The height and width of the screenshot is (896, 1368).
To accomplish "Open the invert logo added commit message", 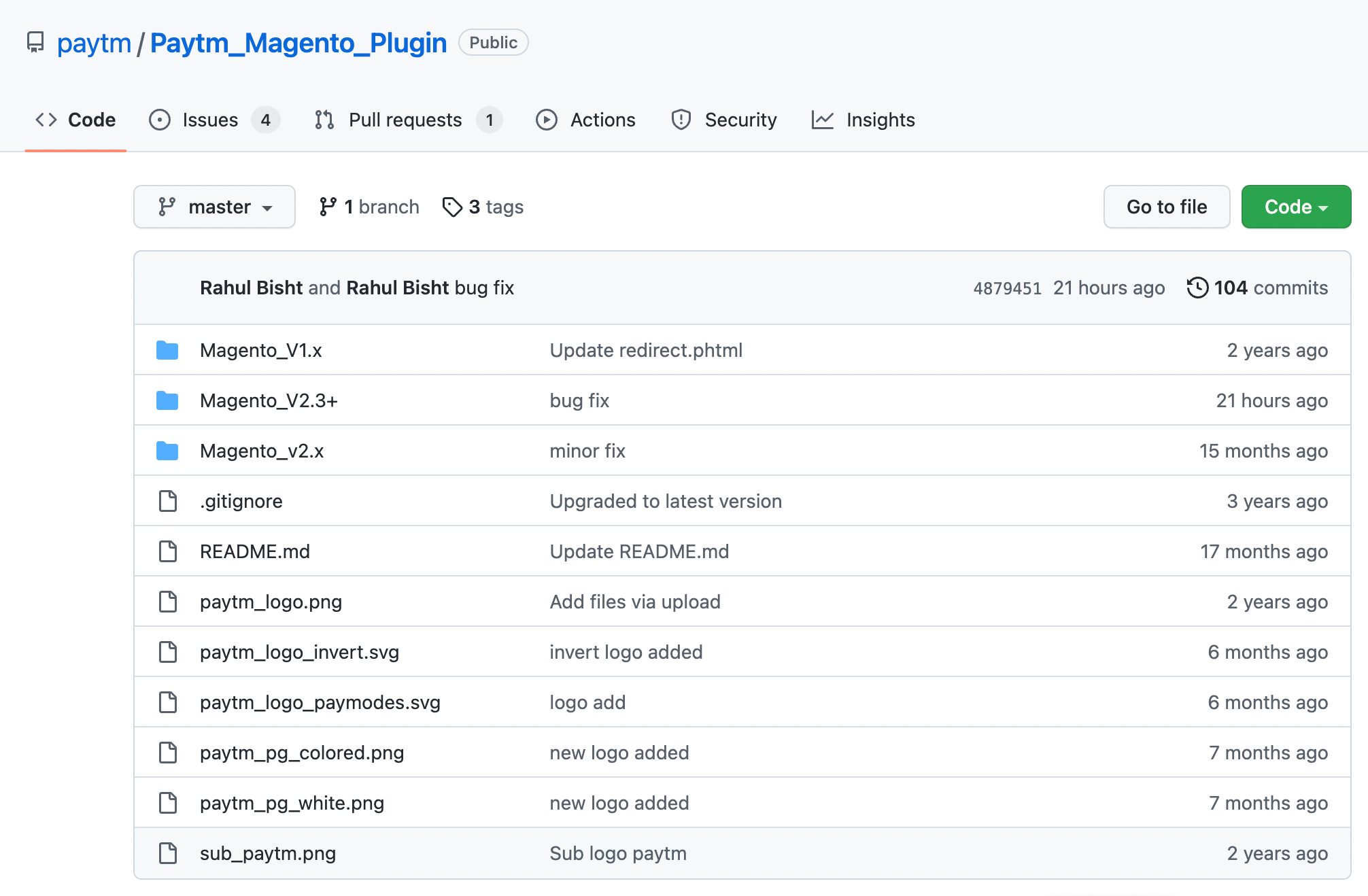I will (626, 652).
